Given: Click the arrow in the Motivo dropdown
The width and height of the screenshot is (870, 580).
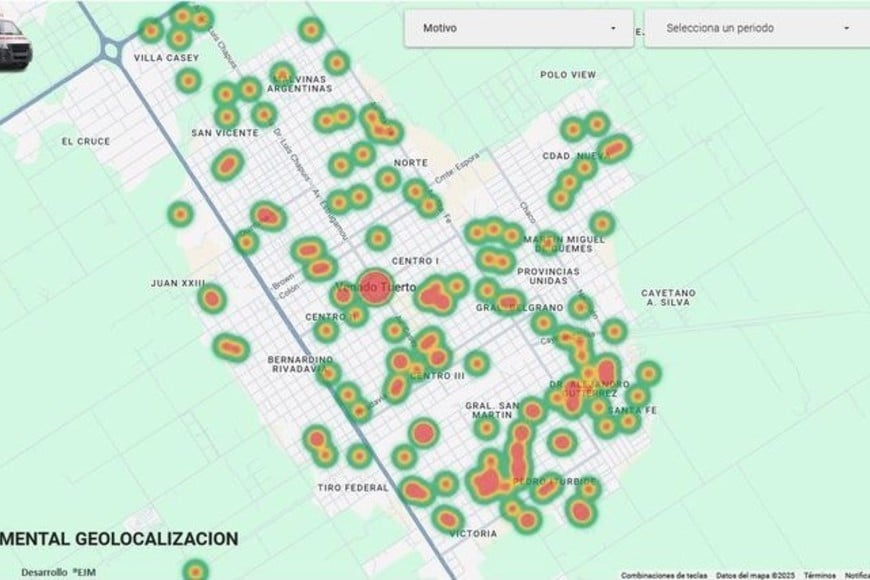Looking at the screenshot, I should click(613, 28).
